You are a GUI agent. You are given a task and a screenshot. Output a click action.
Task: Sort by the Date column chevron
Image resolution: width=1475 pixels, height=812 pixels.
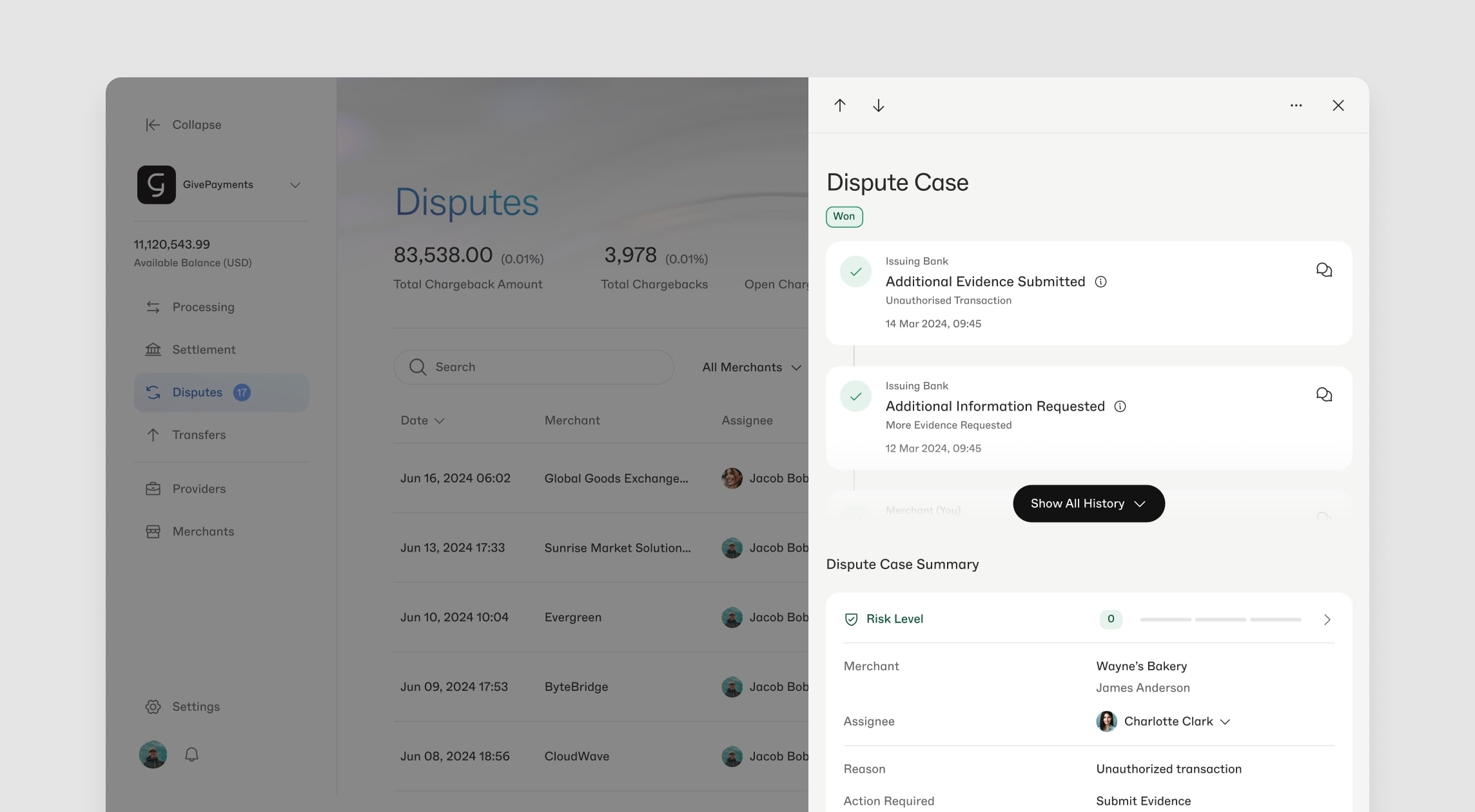click(440, 421)
